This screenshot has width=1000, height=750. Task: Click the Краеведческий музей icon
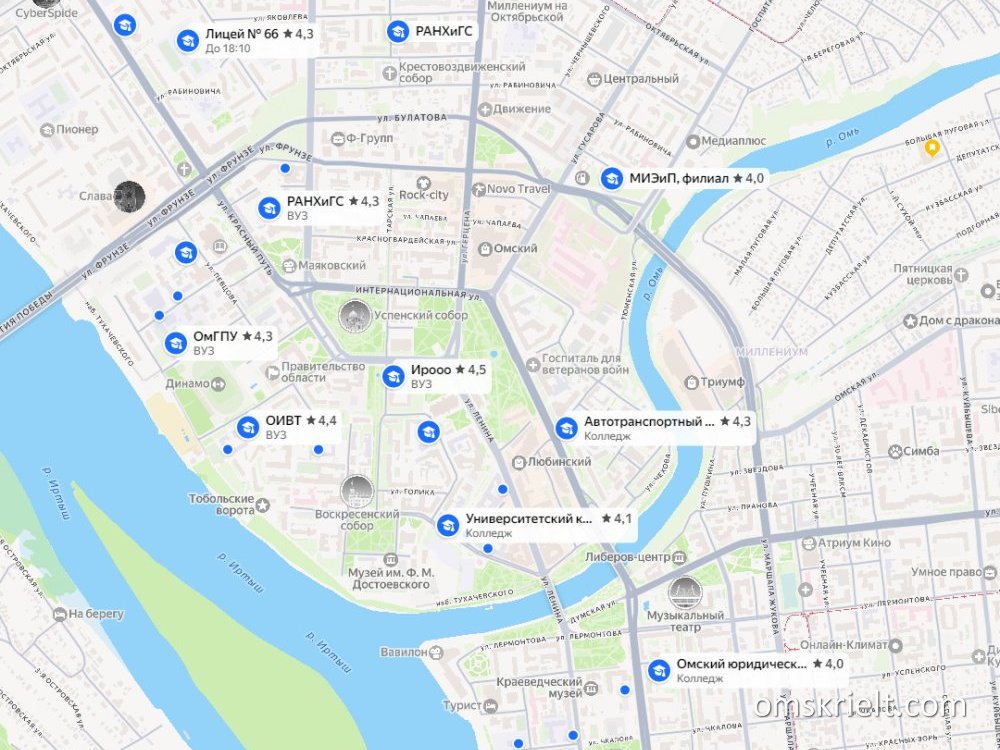tap(591, 688)
